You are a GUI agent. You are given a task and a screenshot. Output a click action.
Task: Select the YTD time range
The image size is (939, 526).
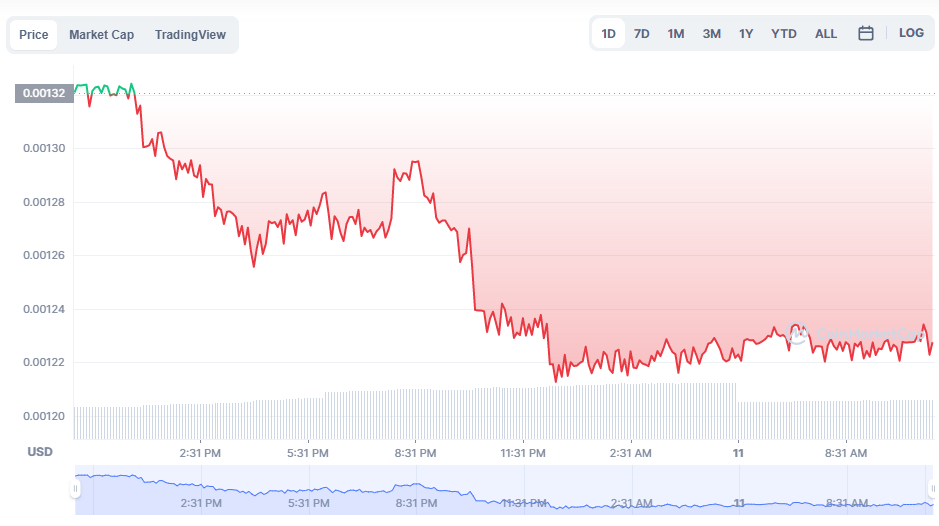coord(783,34)
